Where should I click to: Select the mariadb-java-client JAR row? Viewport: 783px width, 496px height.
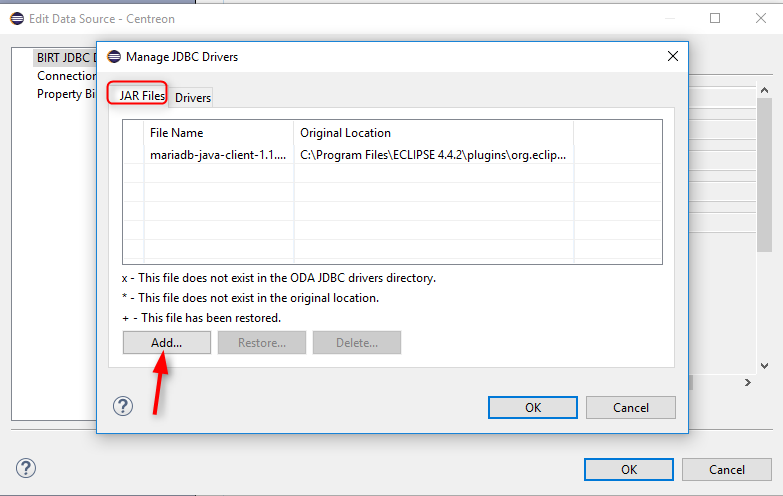(218, 154)
